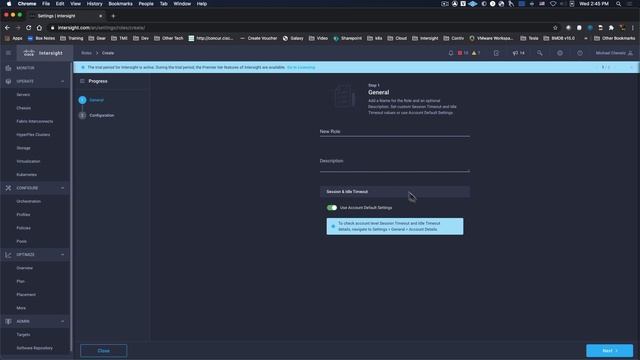Open the hamburger navigation menu icon
Screen dimensions: 640x360
(8, 53)
